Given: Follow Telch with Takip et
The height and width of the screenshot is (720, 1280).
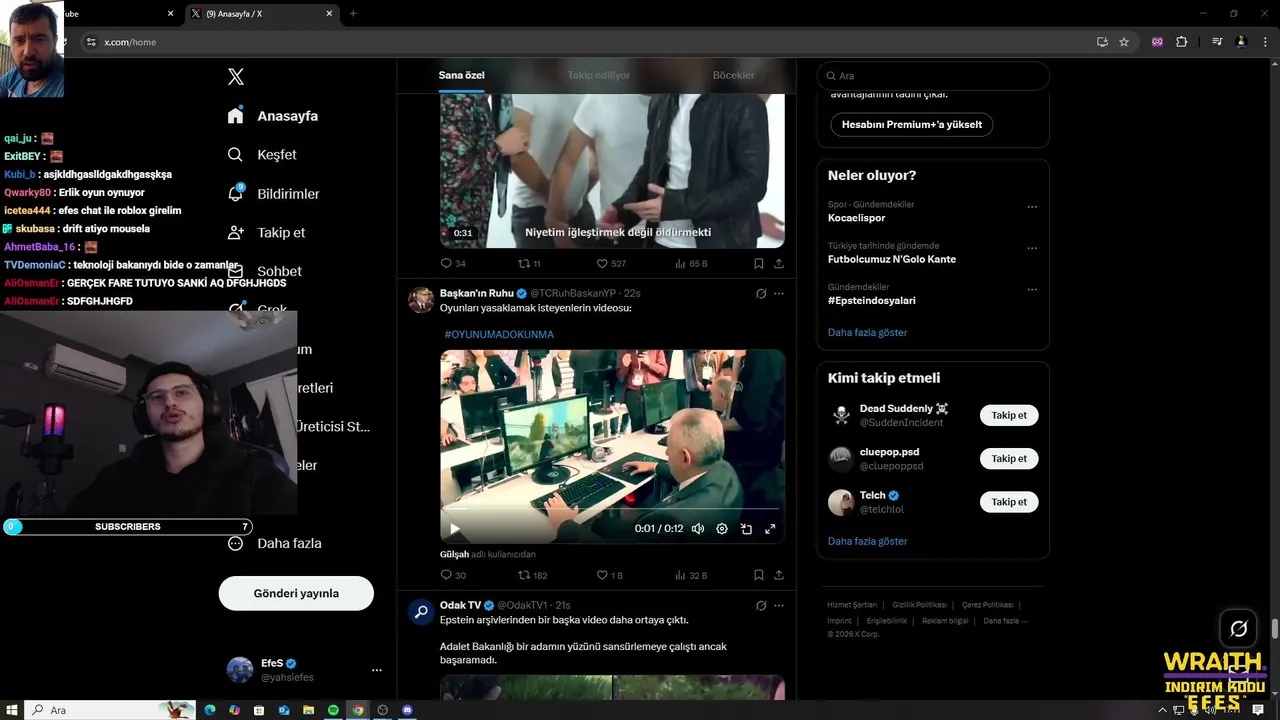Looking at the screenshot, I should click(x=1009, y=502).
